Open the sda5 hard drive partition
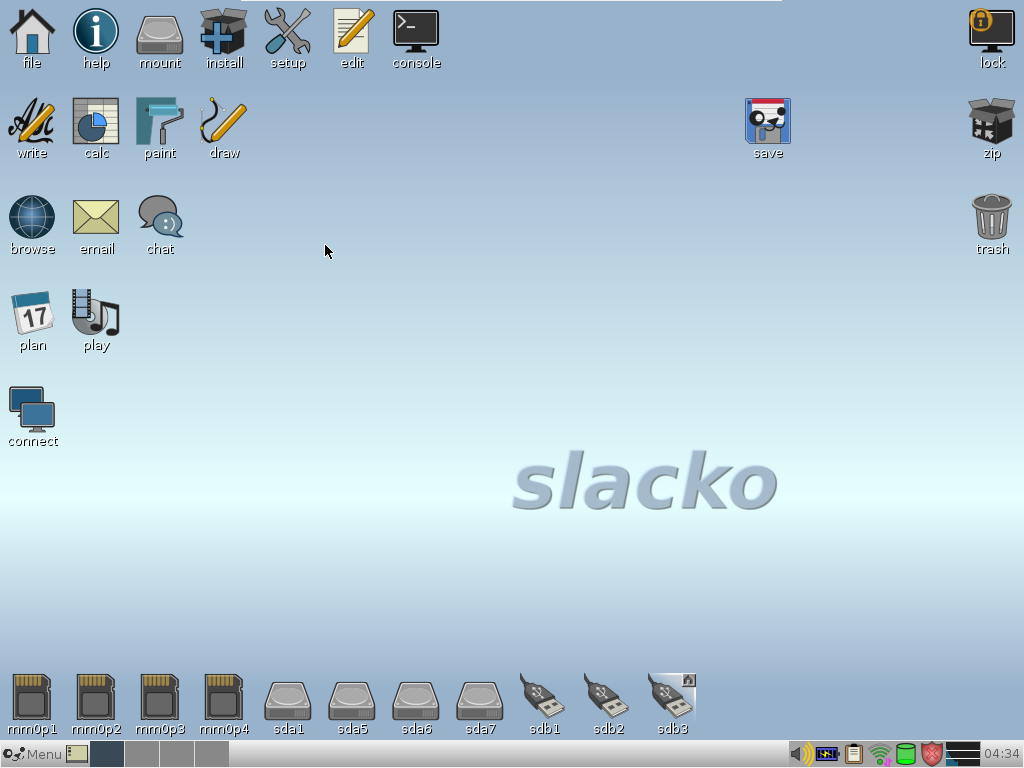The width and height of the screenshot is (1024, 768). [352, 701]
